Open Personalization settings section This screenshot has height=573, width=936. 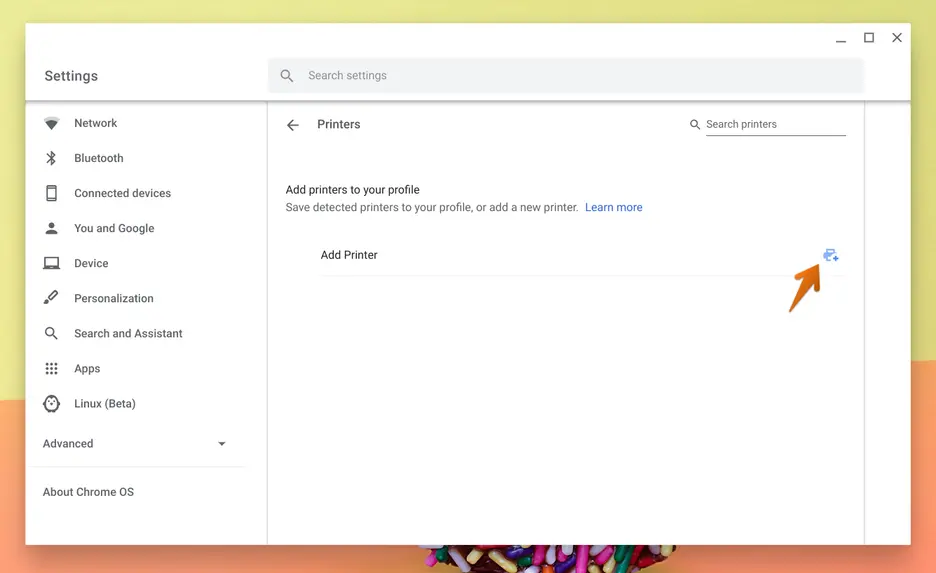[x=113, y=298]
